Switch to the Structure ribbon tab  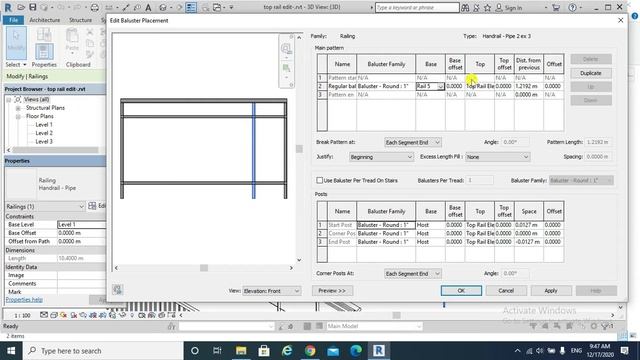click(x=80, y=20)
